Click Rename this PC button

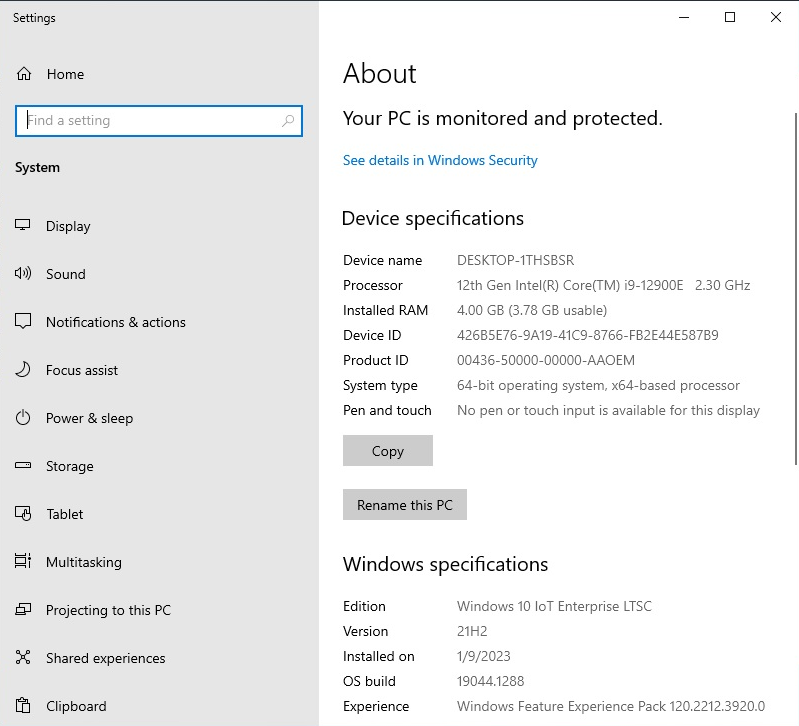(x=405, y=504)
